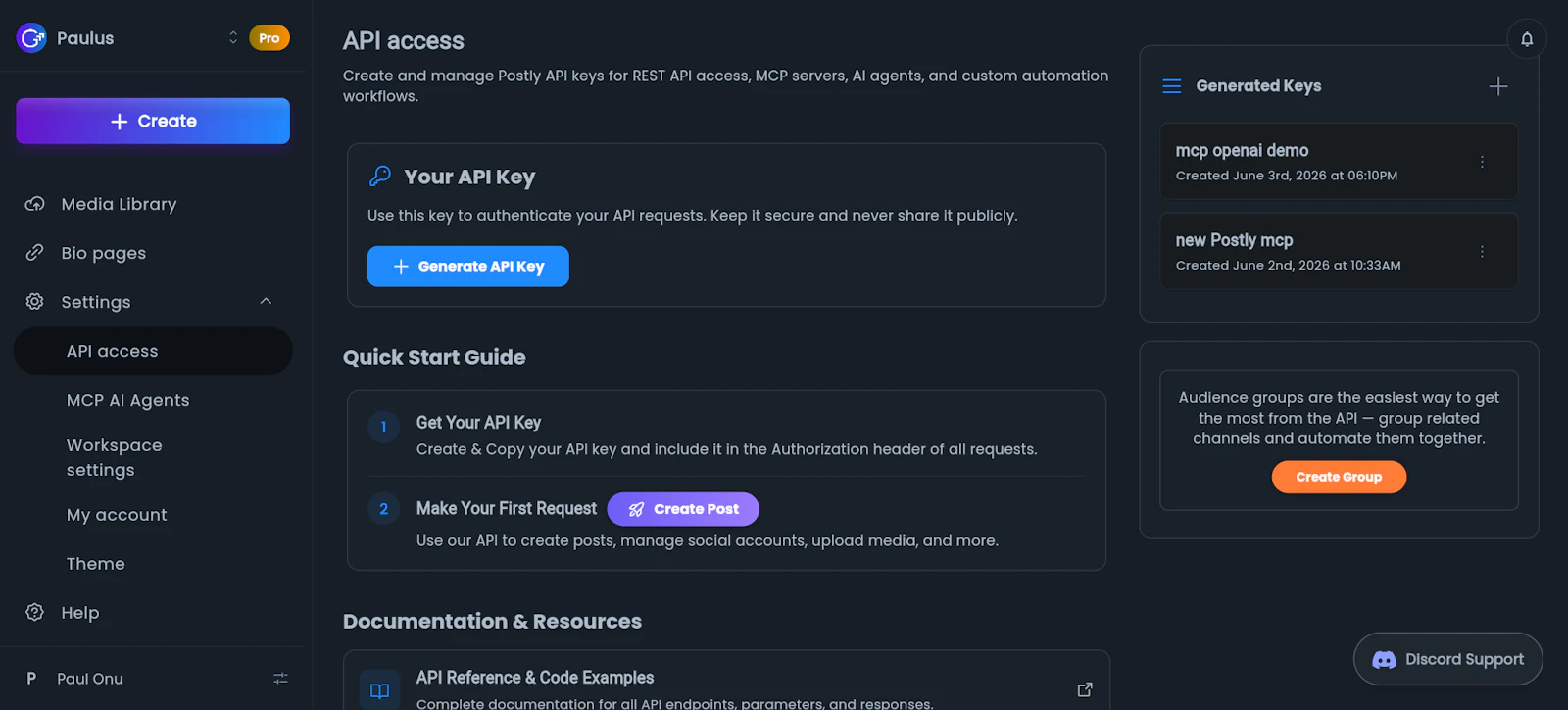
Task: Click the Help lifebuoy icon
Action: (x=35, y=613)
